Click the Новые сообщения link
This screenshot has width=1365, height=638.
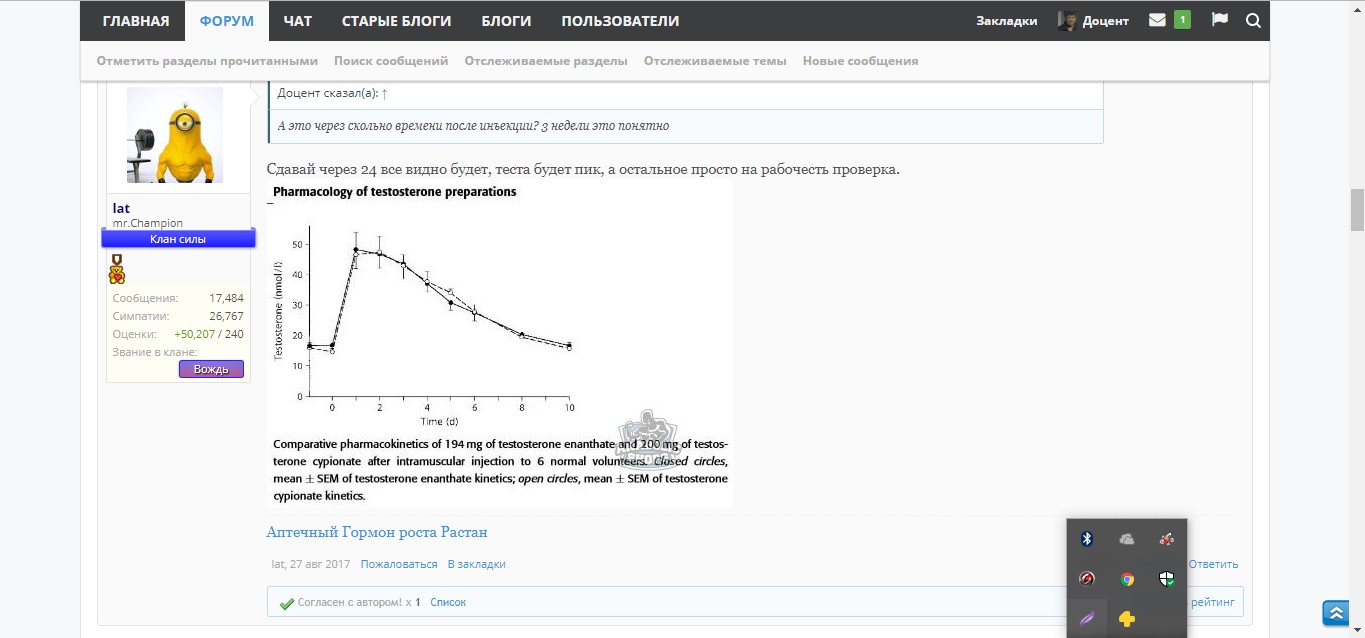coord(860,61)
